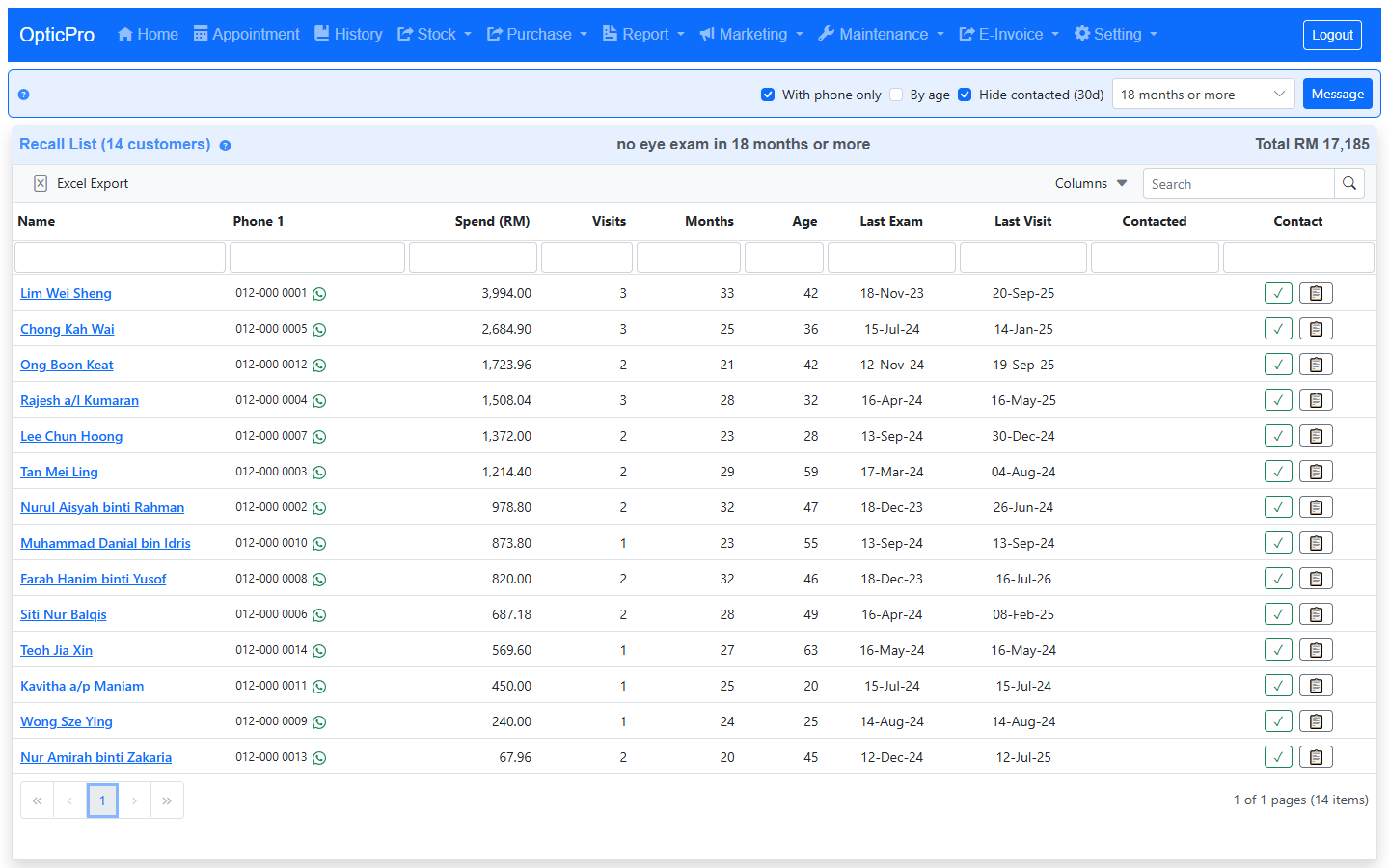Viewport: 1389px width, 868px height.
Task: Click WhatsApp icon beside 012-000 0005
Action: click(x=319, y=330)
